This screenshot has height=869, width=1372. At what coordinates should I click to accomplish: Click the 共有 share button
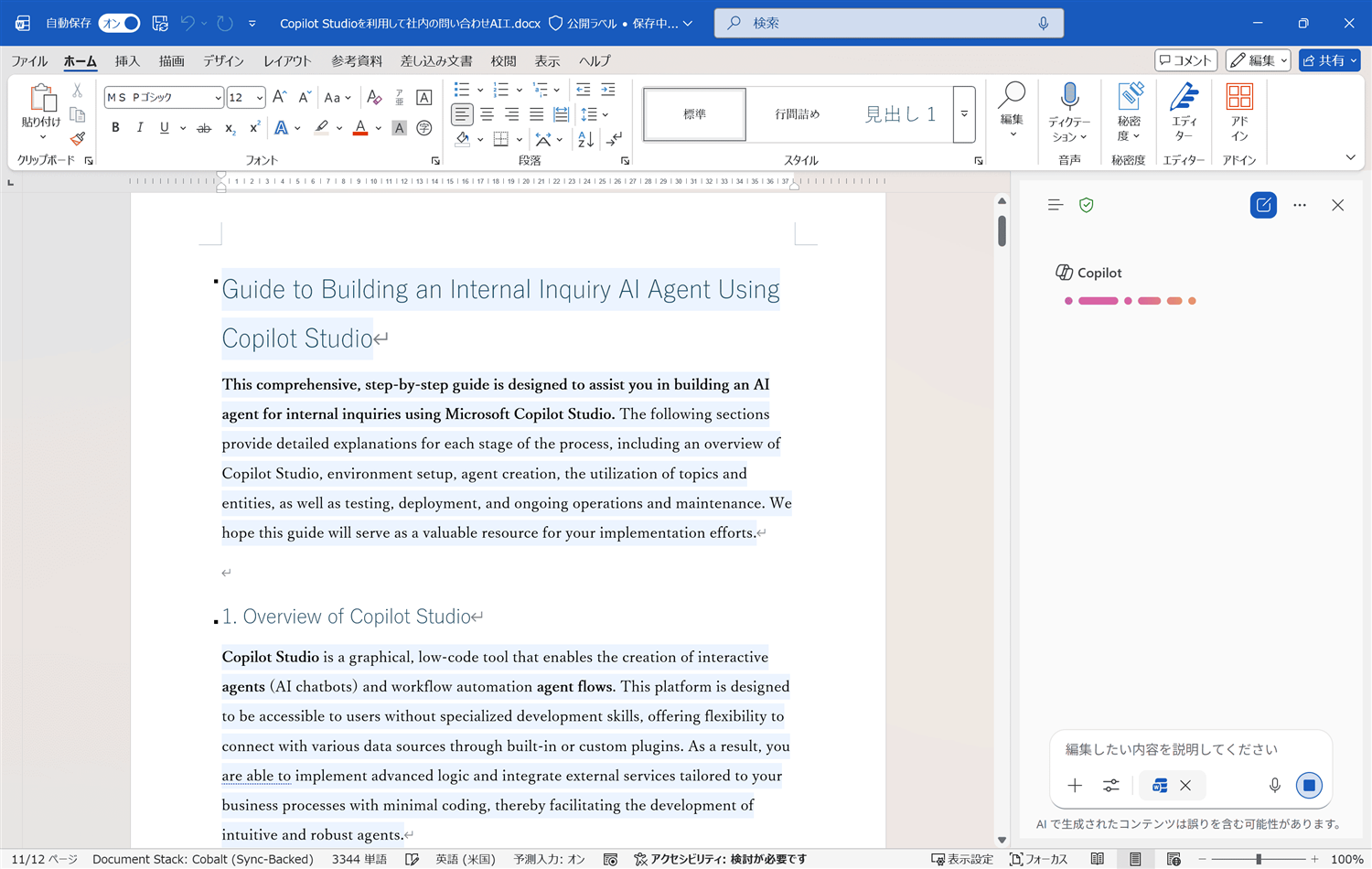coord(1329,60)
